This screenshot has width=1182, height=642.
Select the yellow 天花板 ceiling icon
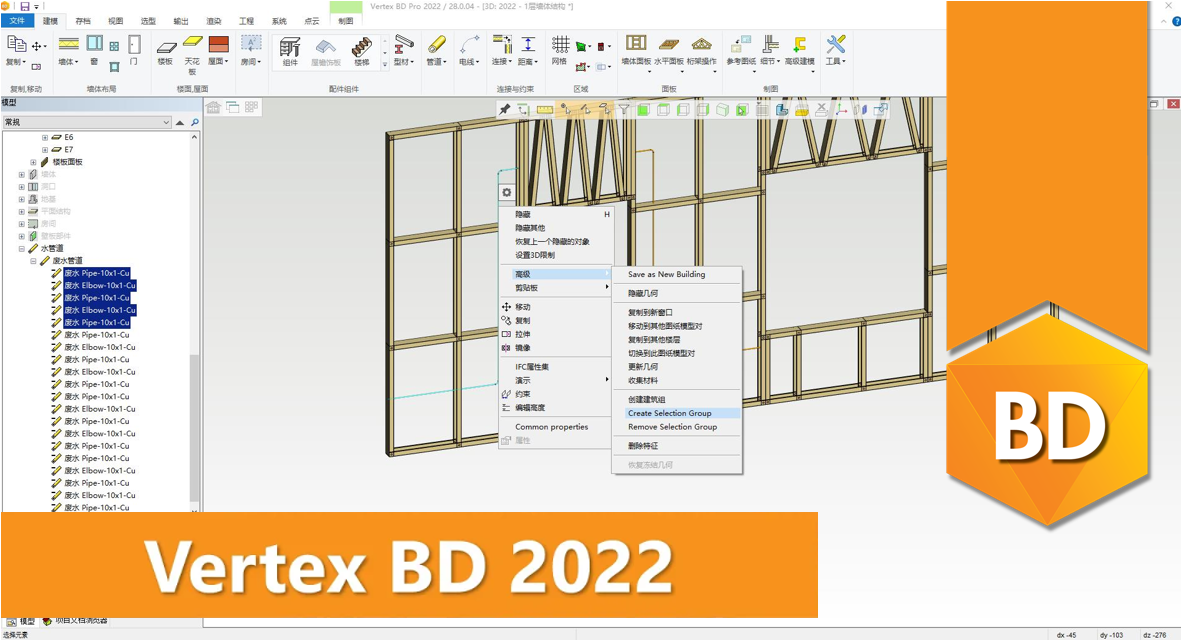pos(193,43)
